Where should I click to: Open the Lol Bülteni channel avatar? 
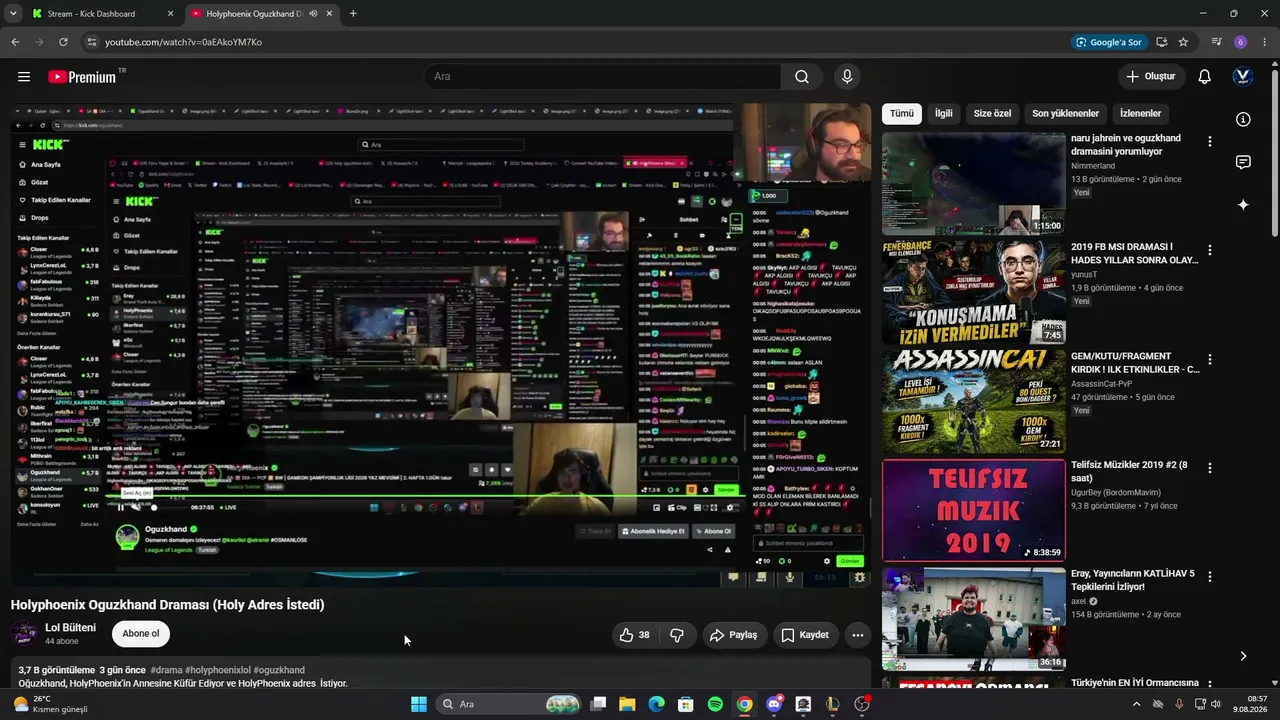[x=24, y=634]
